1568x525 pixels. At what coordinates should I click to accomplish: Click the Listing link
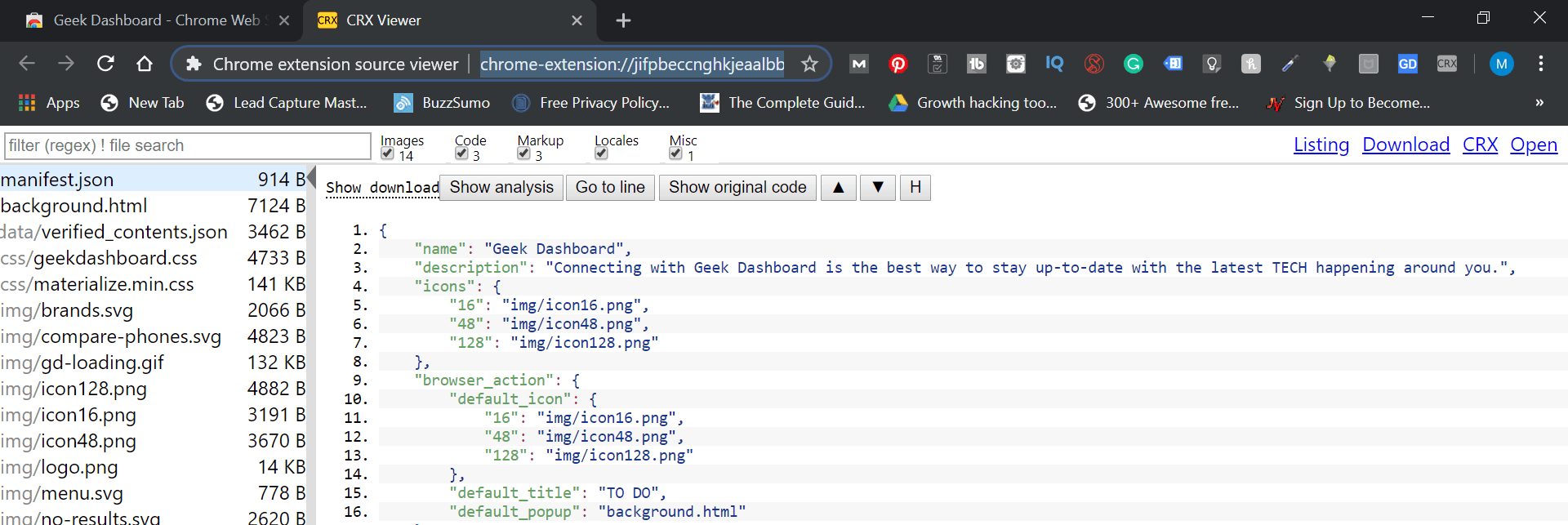[1321, 145]
